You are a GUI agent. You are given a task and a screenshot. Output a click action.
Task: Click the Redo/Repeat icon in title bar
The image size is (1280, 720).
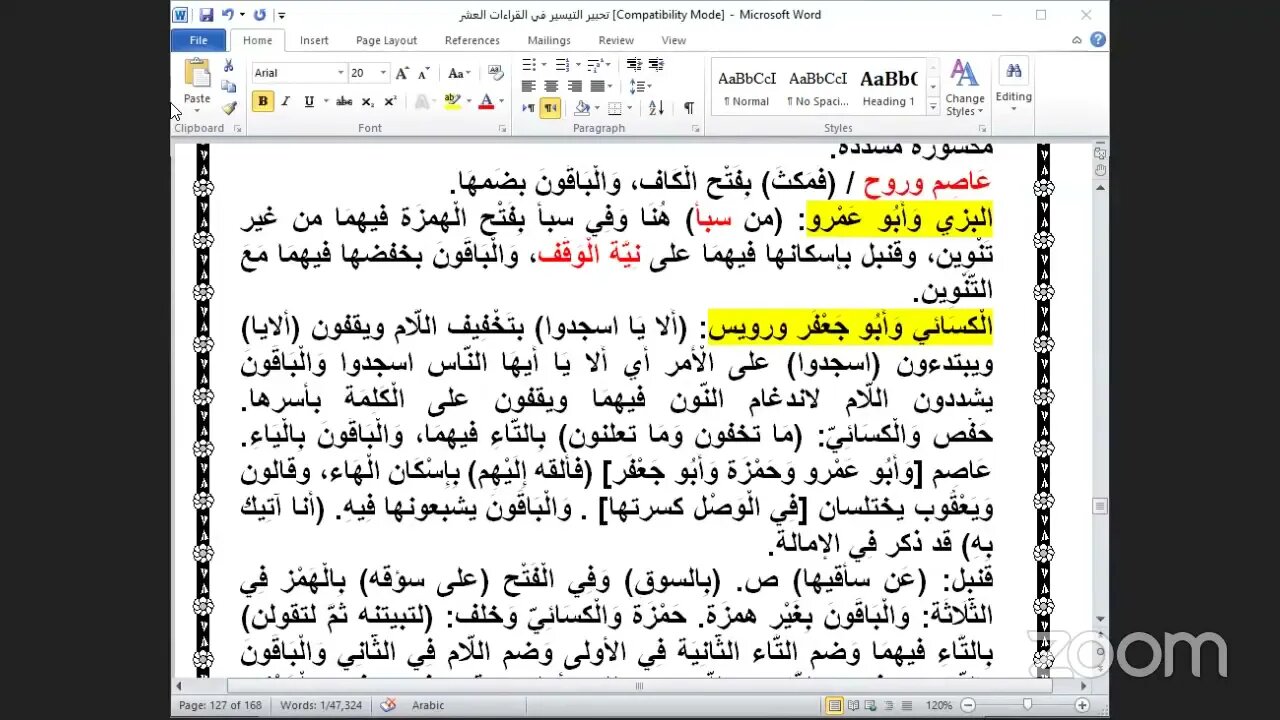click(x=260, y=15)
